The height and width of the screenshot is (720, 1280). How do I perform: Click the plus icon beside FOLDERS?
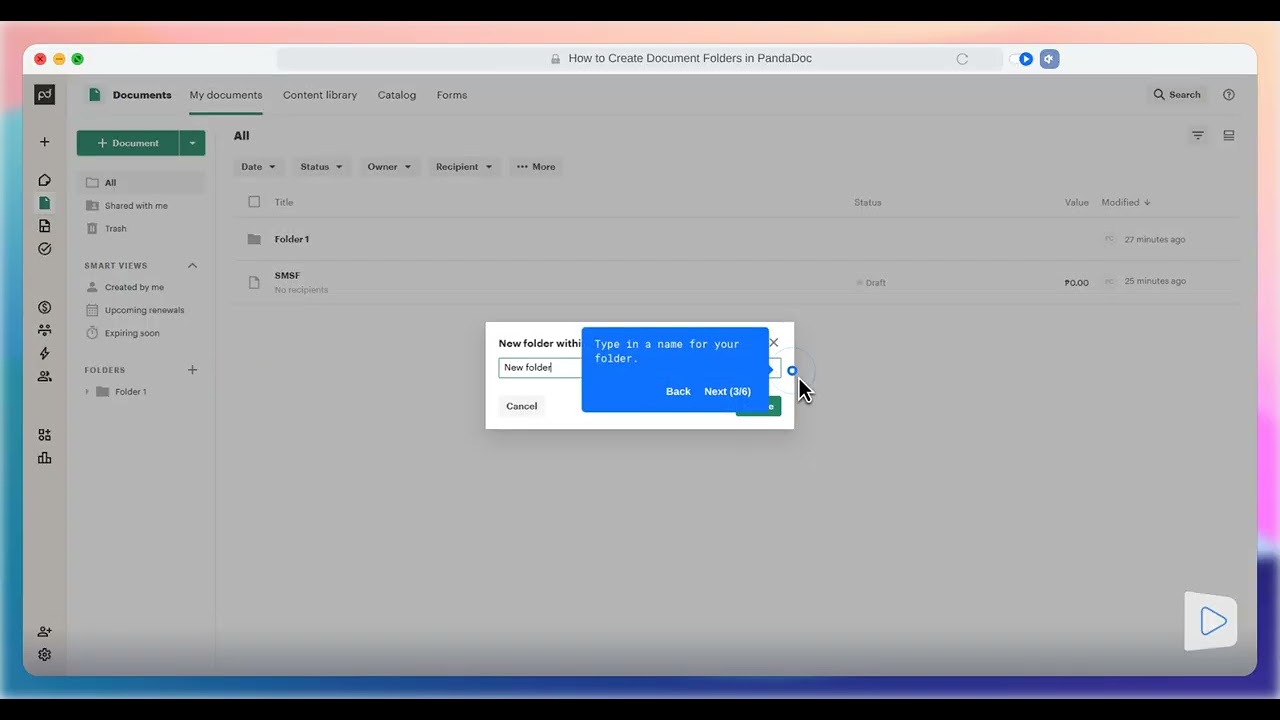pos(193,370)
